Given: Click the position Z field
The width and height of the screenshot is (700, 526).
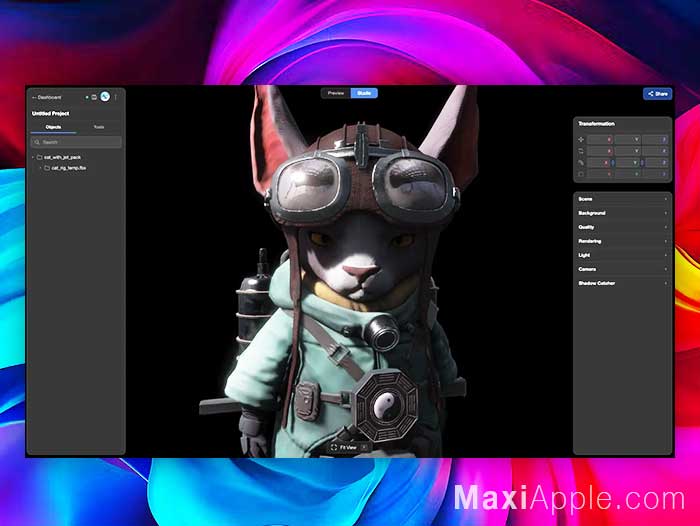Looking at the screenshot, I should 655,140.
